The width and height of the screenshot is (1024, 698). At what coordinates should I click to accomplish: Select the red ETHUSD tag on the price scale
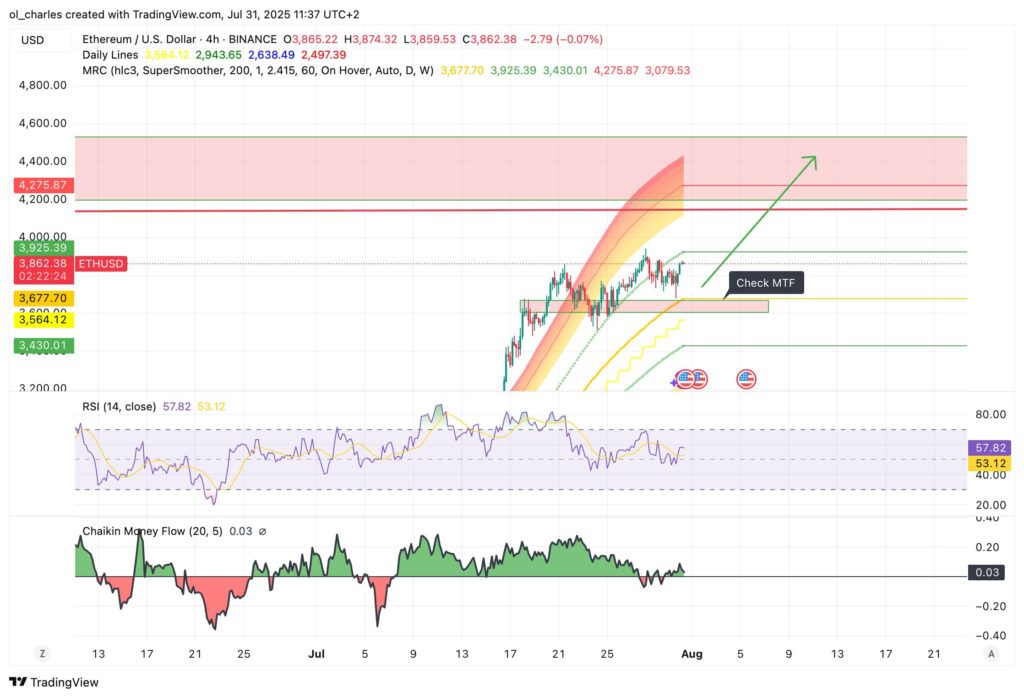pos(99,264)
